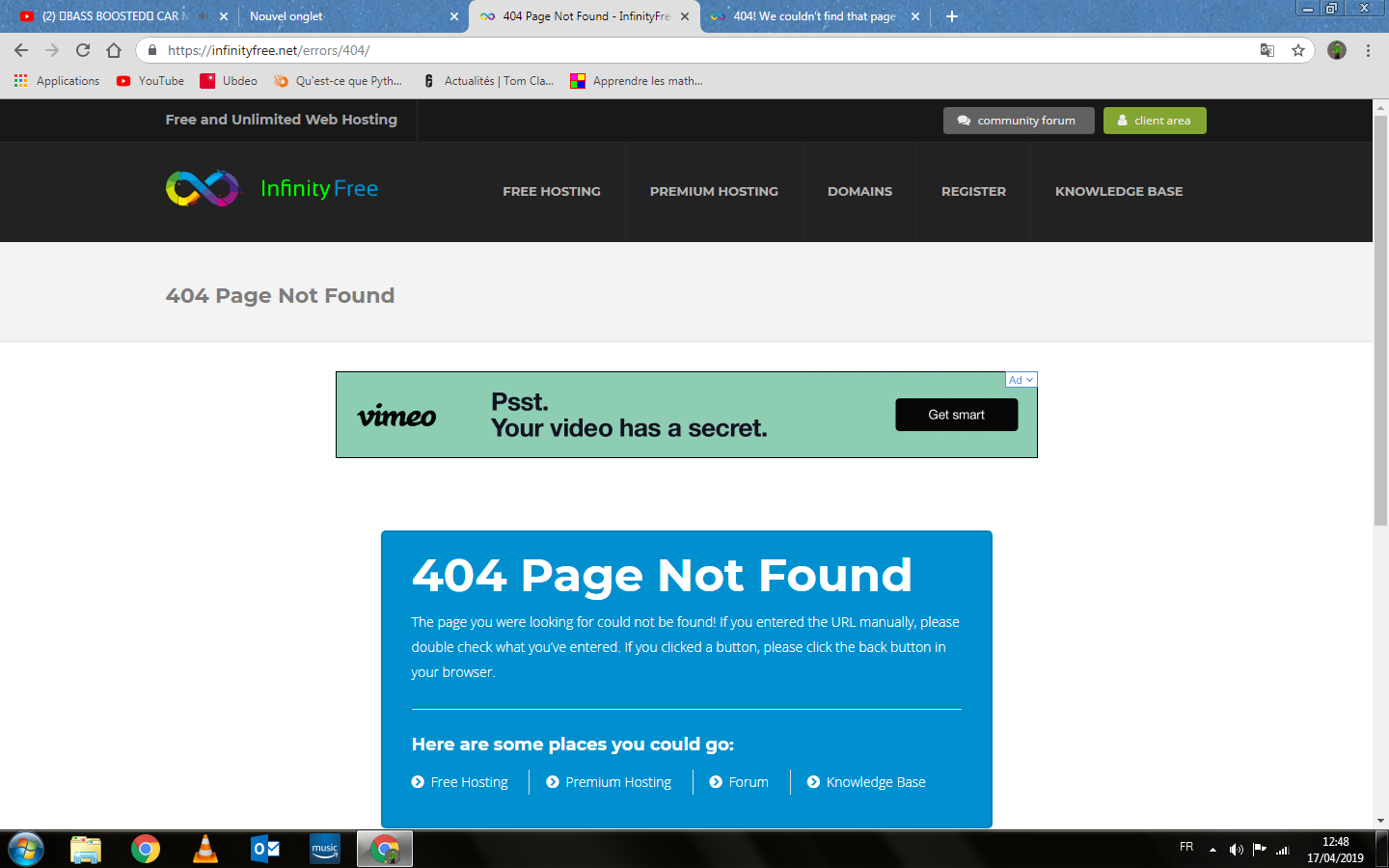Click the page's vertical scrollbar thumb

pos(1380,318)
